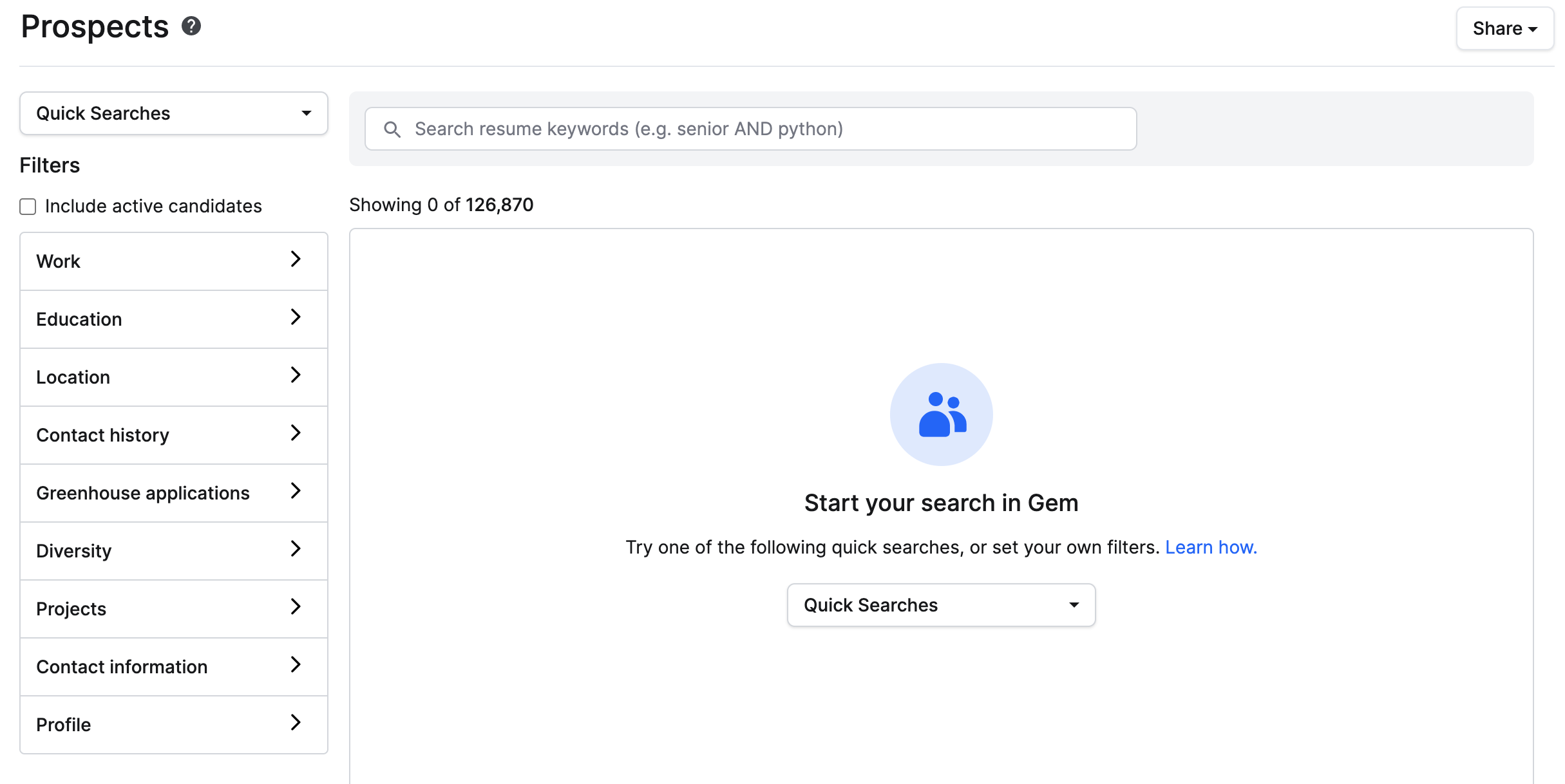Click the blue people icon in empty state
This screenshot has height=784, width=1565.
(x=941, y=415)
